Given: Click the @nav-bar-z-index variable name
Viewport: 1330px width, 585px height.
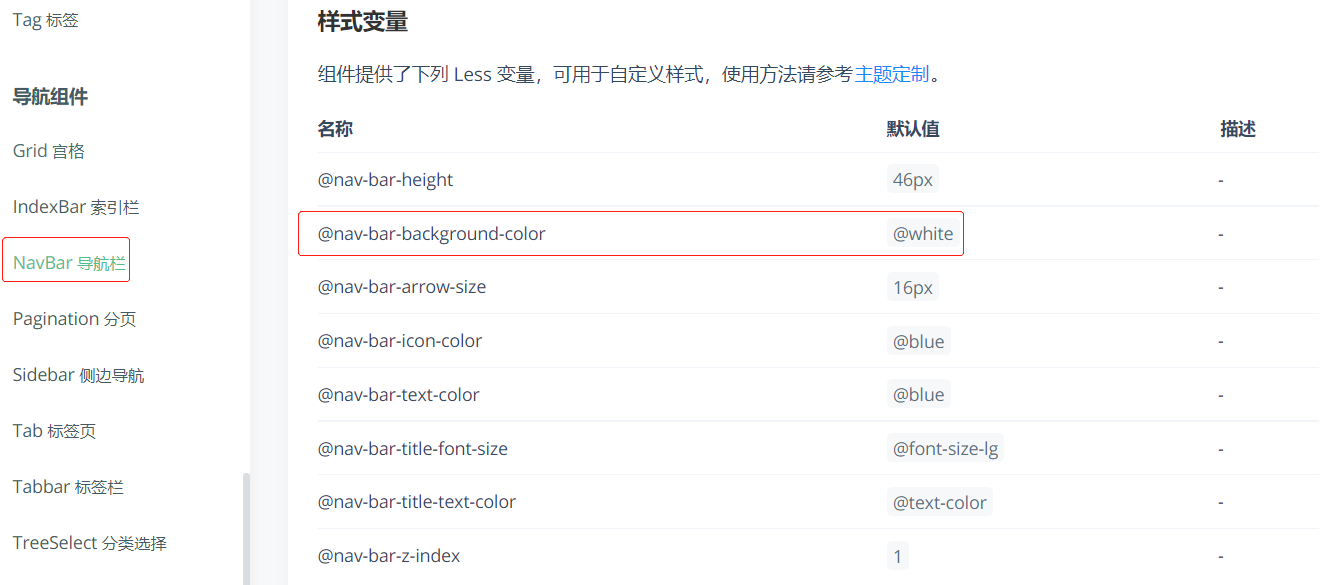Looking at the screenshot, I should point(389,556).
